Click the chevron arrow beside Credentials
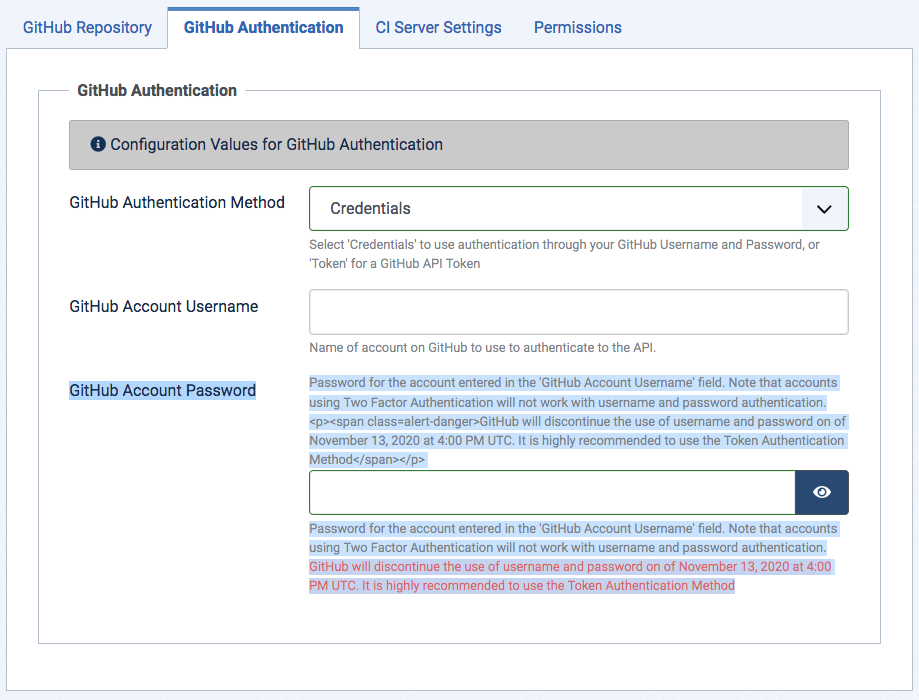 click(824, 209)
